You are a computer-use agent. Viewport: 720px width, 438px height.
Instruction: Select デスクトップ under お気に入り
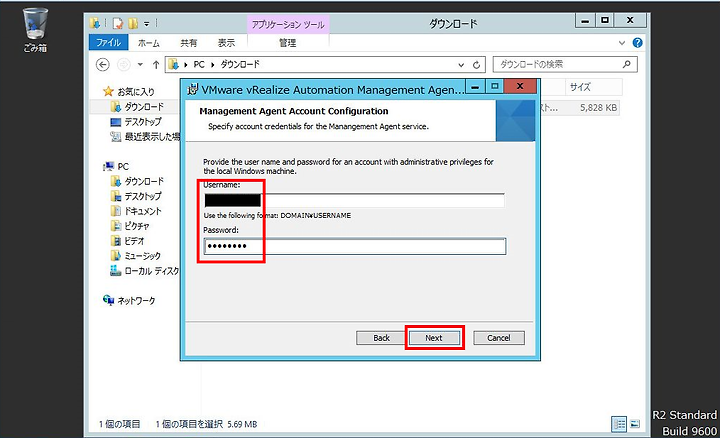[x=143, y=122]
